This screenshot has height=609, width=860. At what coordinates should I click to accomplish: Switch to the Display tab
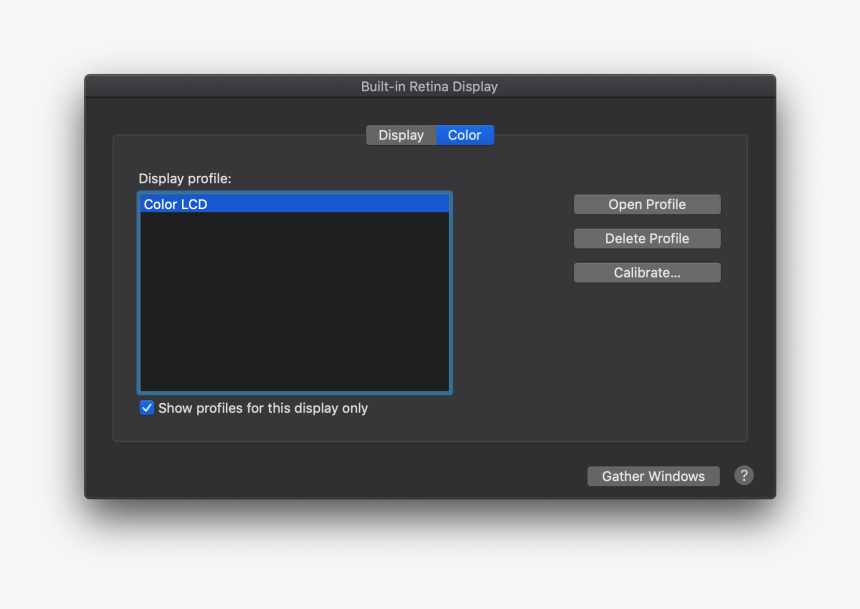pyautogui.click(x=401, y=135)
